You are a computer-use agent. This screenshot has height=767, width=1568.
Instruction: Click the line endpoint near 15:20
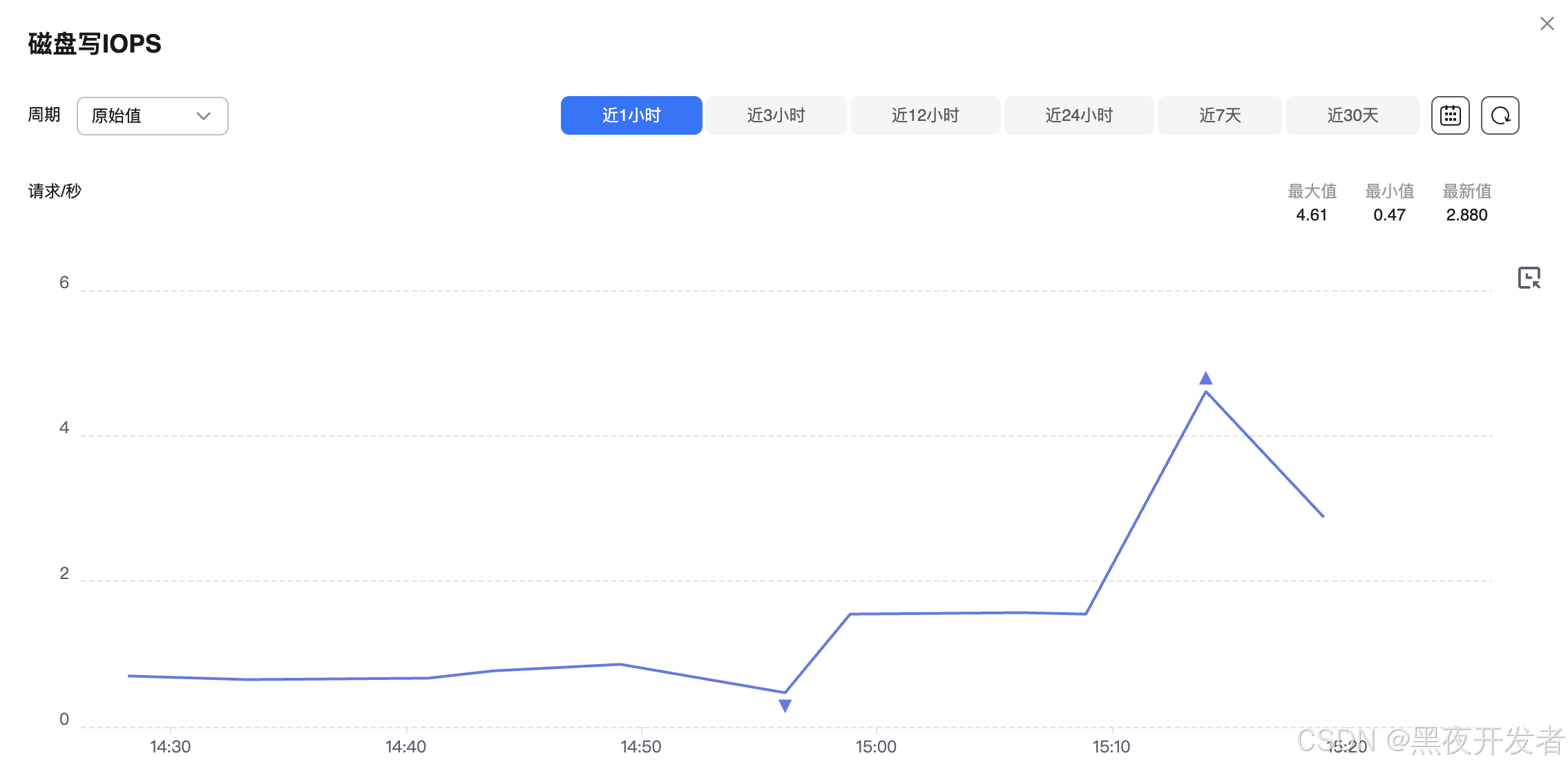(1323, 515)
